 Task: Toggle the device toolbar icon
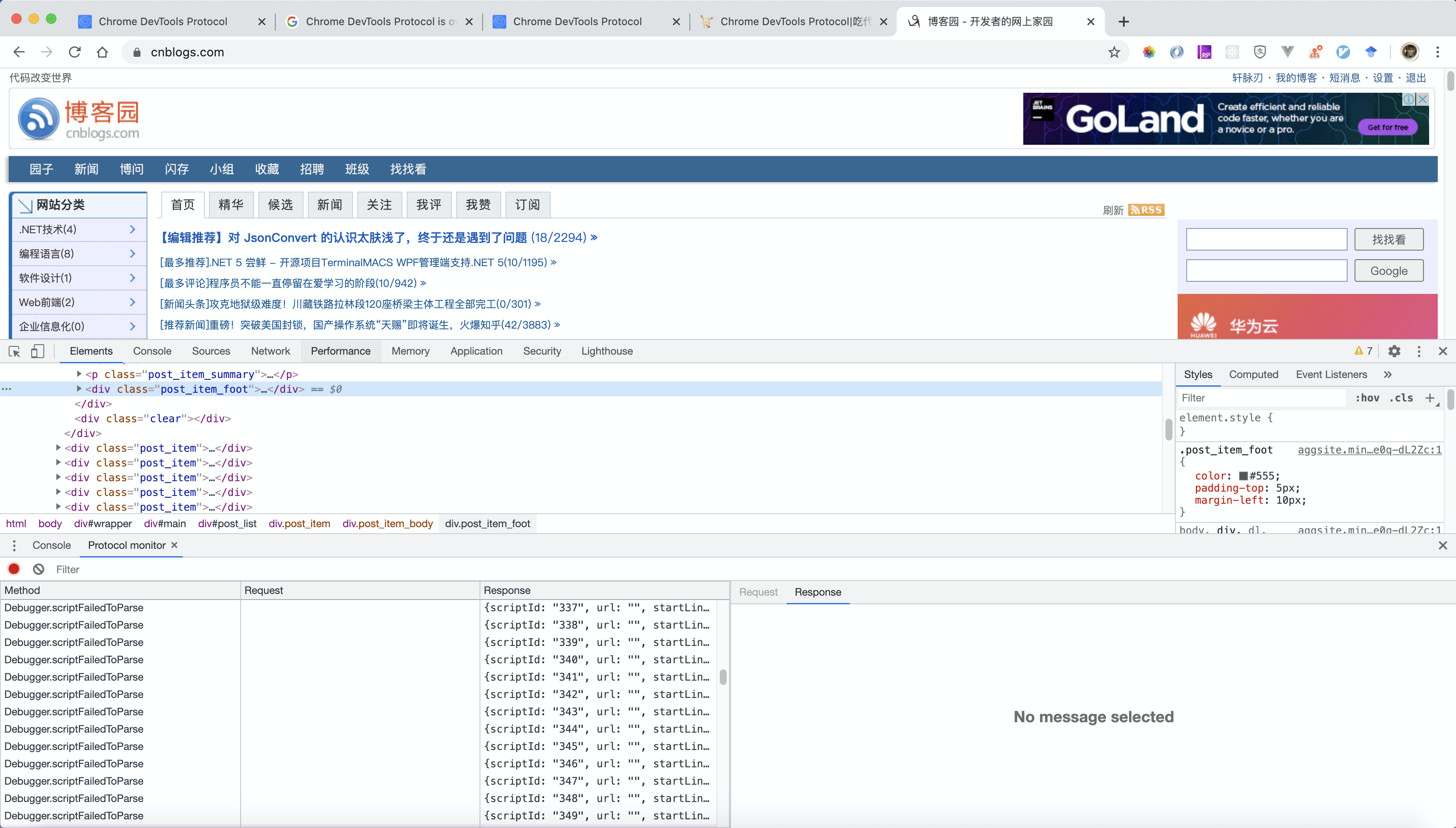(x=38, y=352)
